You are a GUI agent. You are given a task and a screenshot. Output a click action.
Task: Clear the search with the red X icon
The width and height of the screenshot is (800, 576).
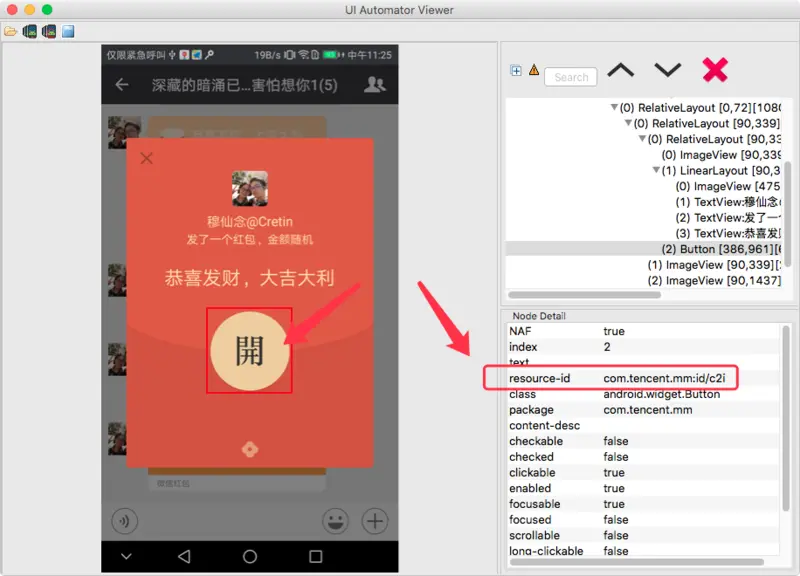click(x=714, y=70)
